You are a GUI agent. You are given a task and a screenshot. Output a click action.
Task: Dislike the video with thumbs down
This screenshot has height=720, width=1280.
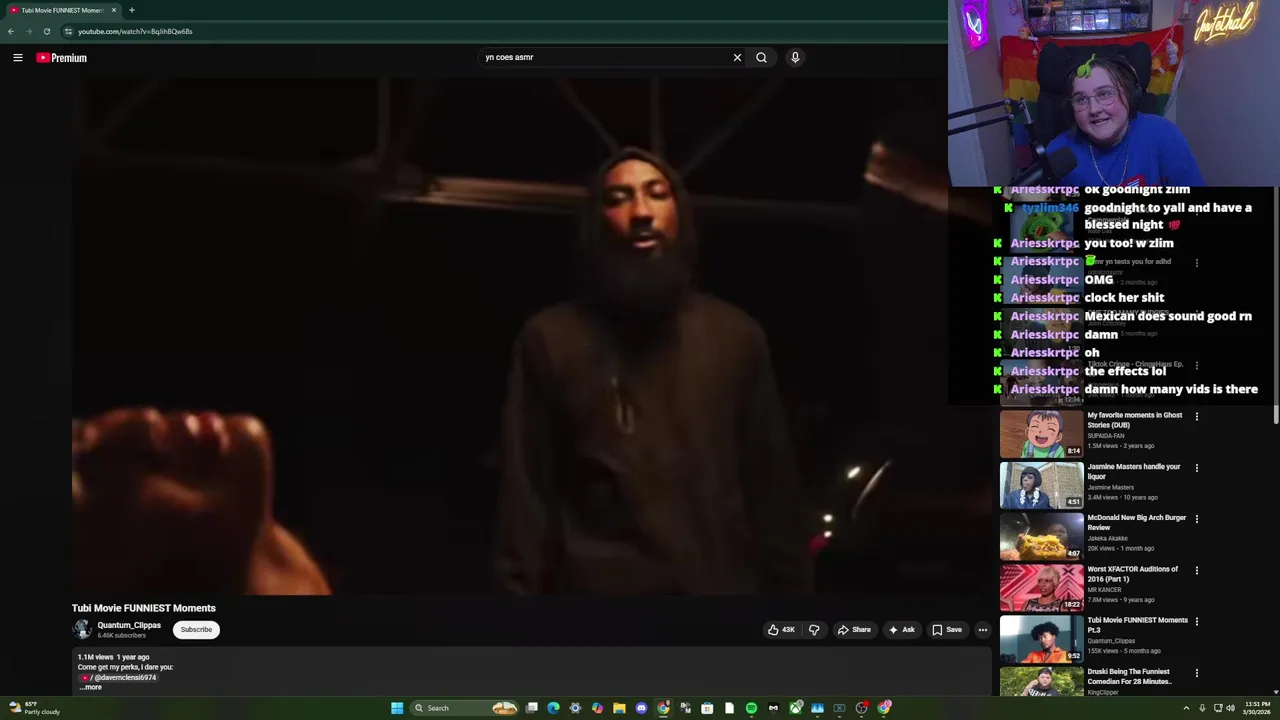coord(814,630)
